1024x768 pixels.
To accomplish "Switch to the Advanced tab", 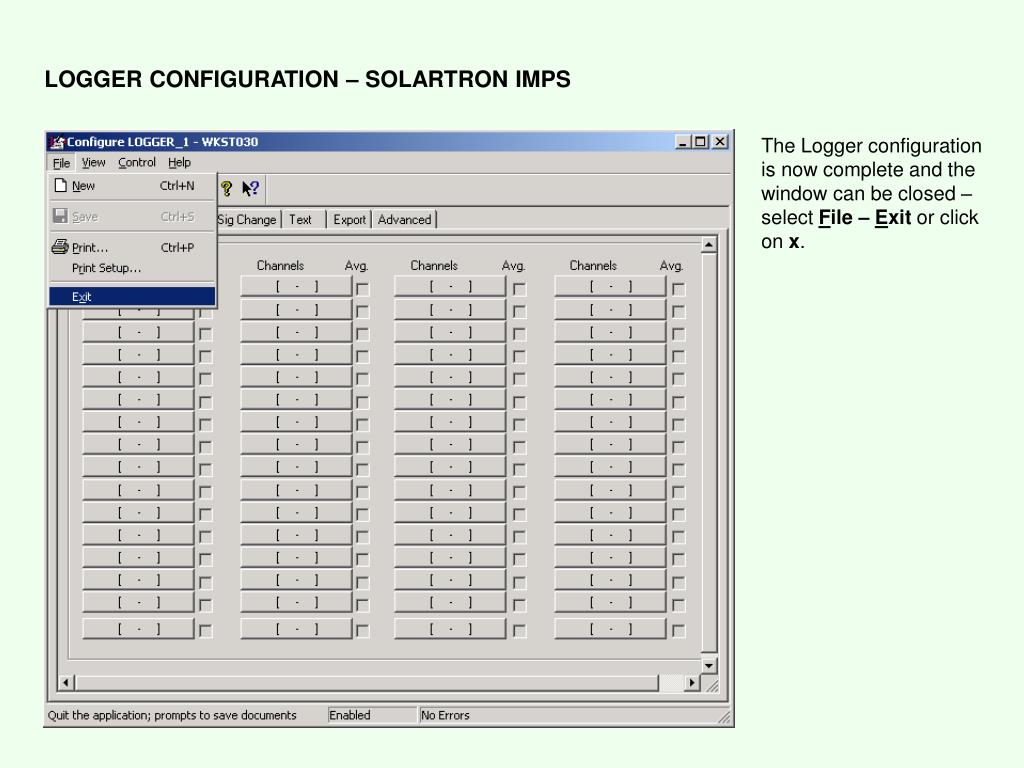I will (x=405, y=219).
